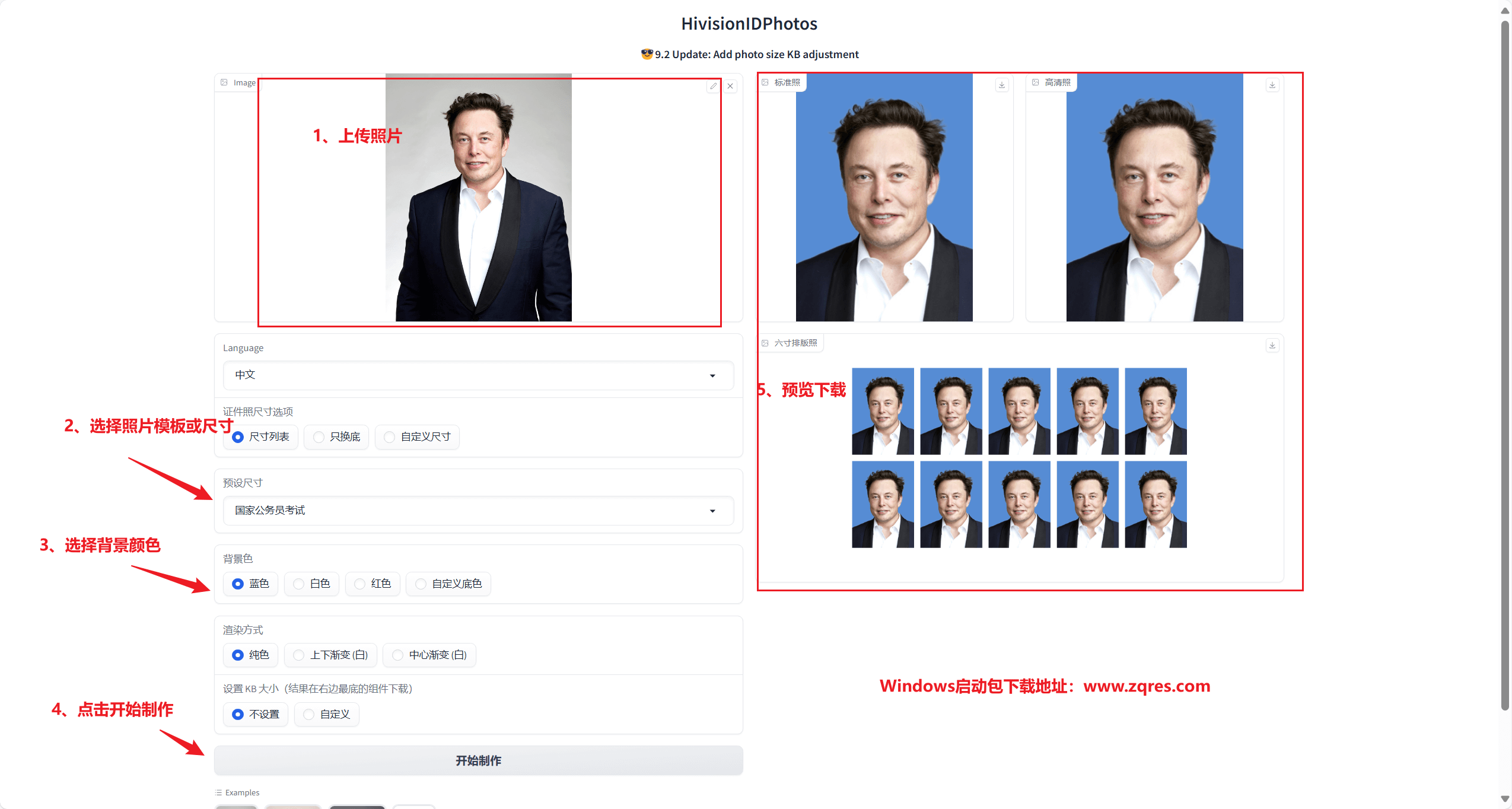
Task: Click the Examples label
Action: 242,792
